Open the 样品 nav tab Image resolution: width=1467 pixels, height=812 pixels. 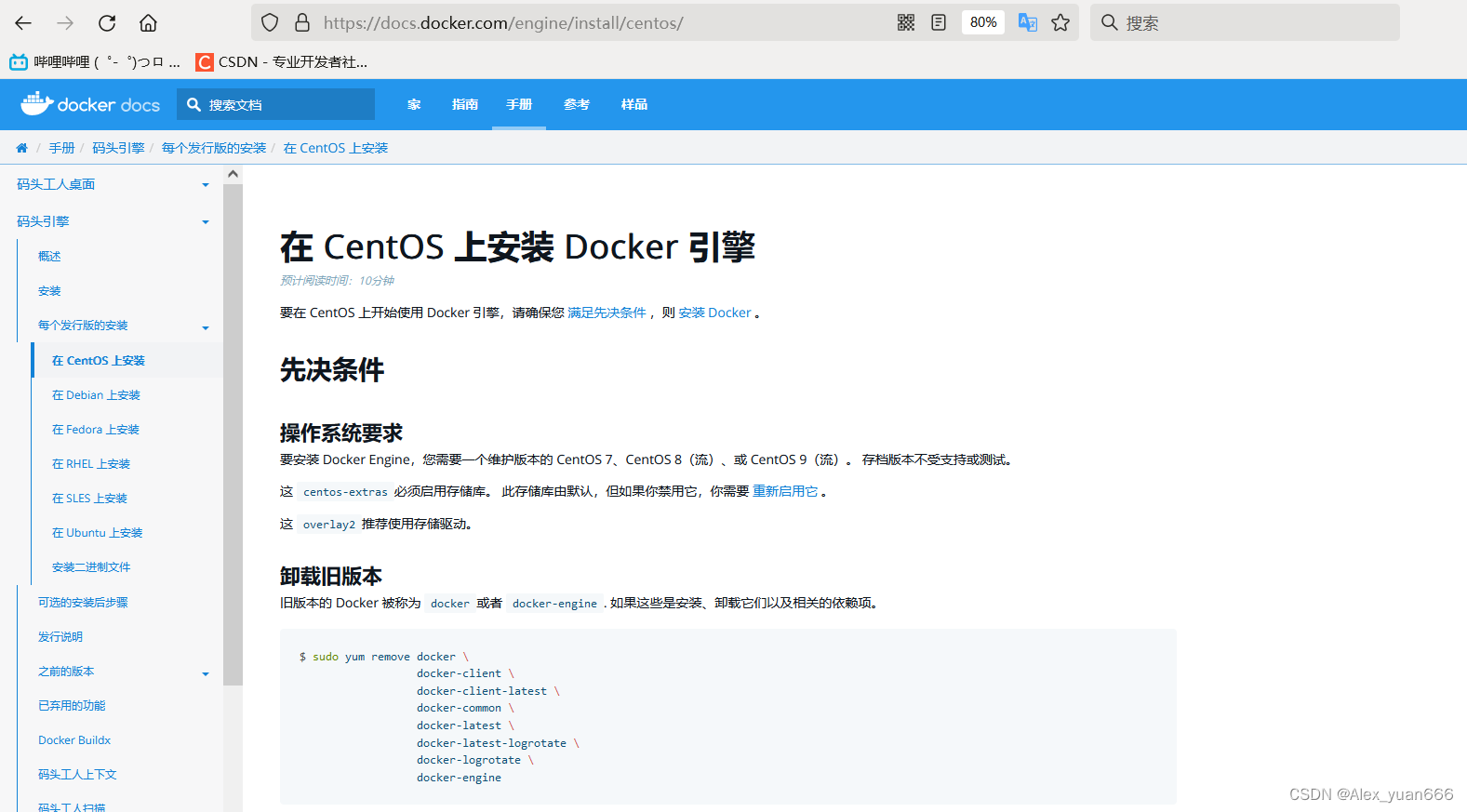pyautogui.click(x=634, y=104)
